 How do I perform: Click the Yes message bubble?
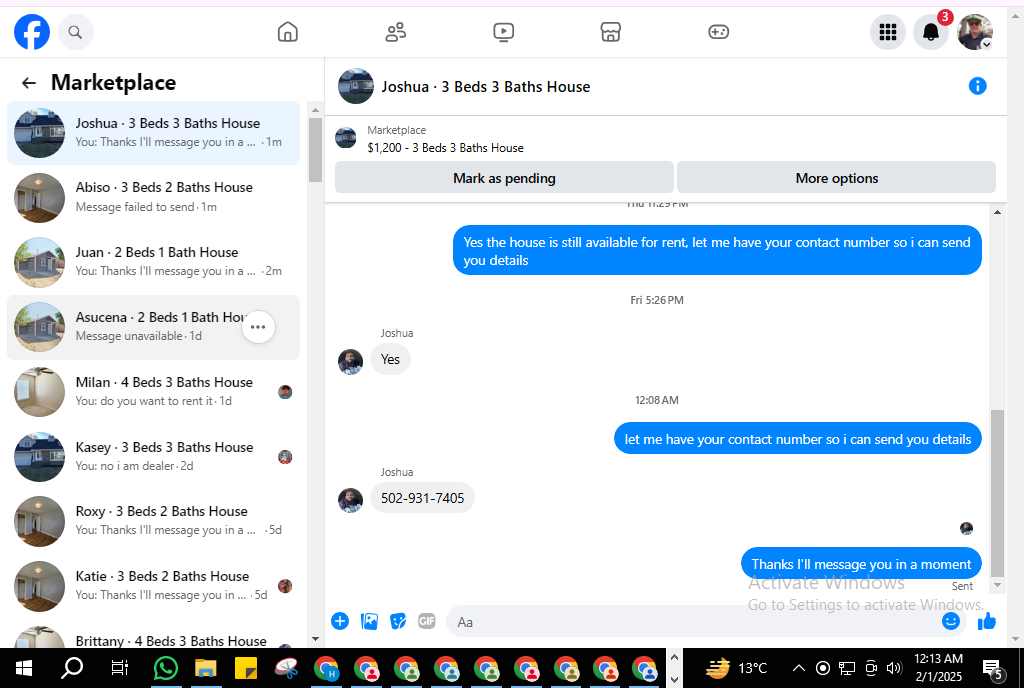click(390, 359)
